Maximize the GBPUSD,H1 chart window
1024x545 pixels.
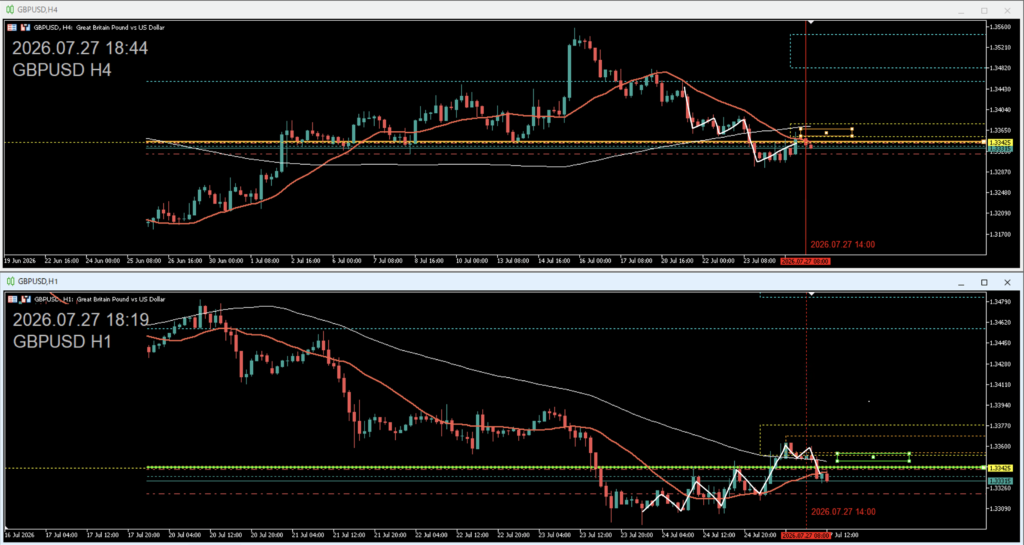[984, 282]
